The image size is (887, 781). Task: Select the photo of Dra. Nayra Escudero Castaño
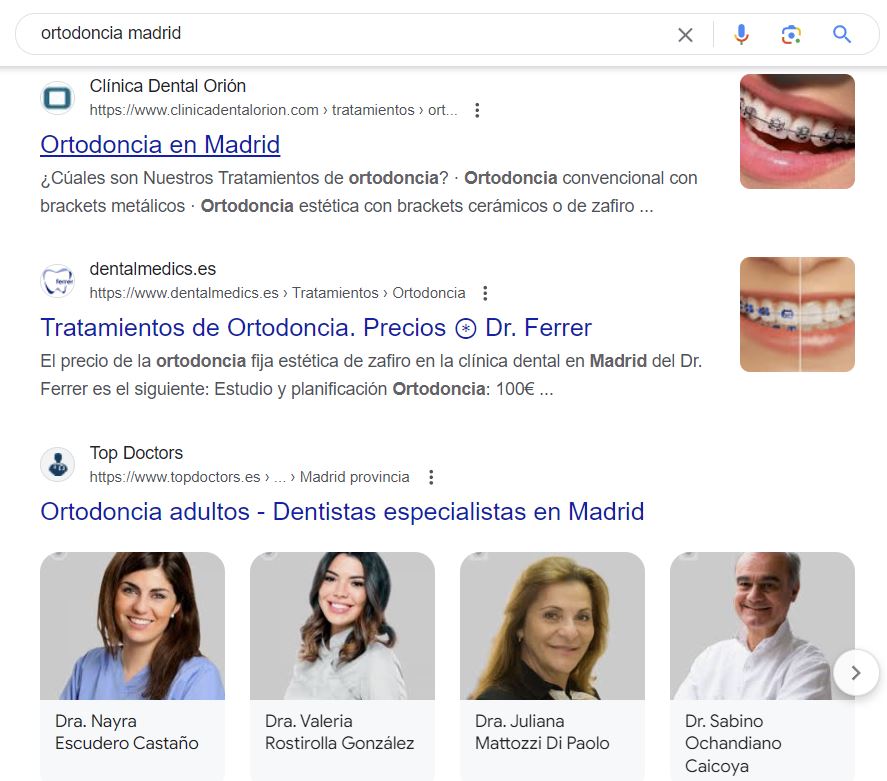(x=132, y=626)
